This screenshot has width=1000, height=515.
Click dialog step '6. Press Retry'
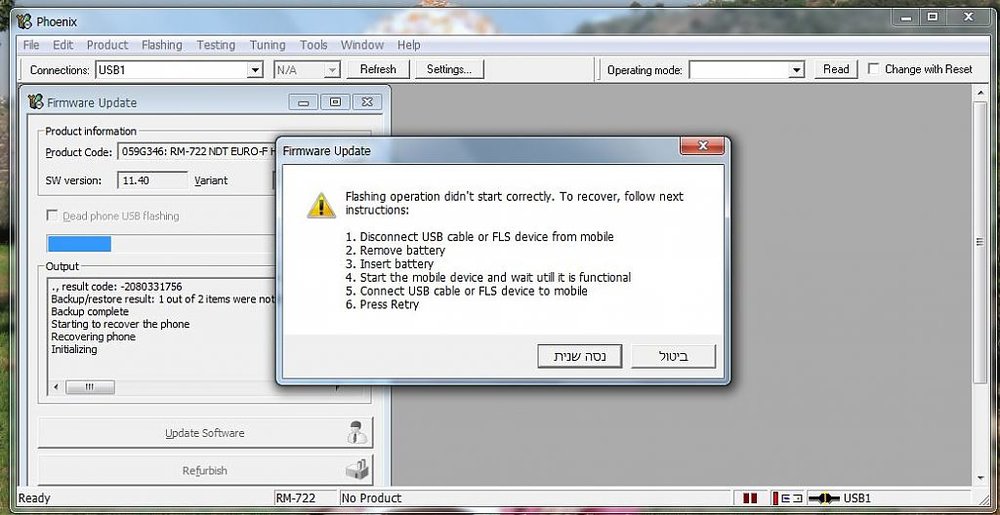click(382, 304)
